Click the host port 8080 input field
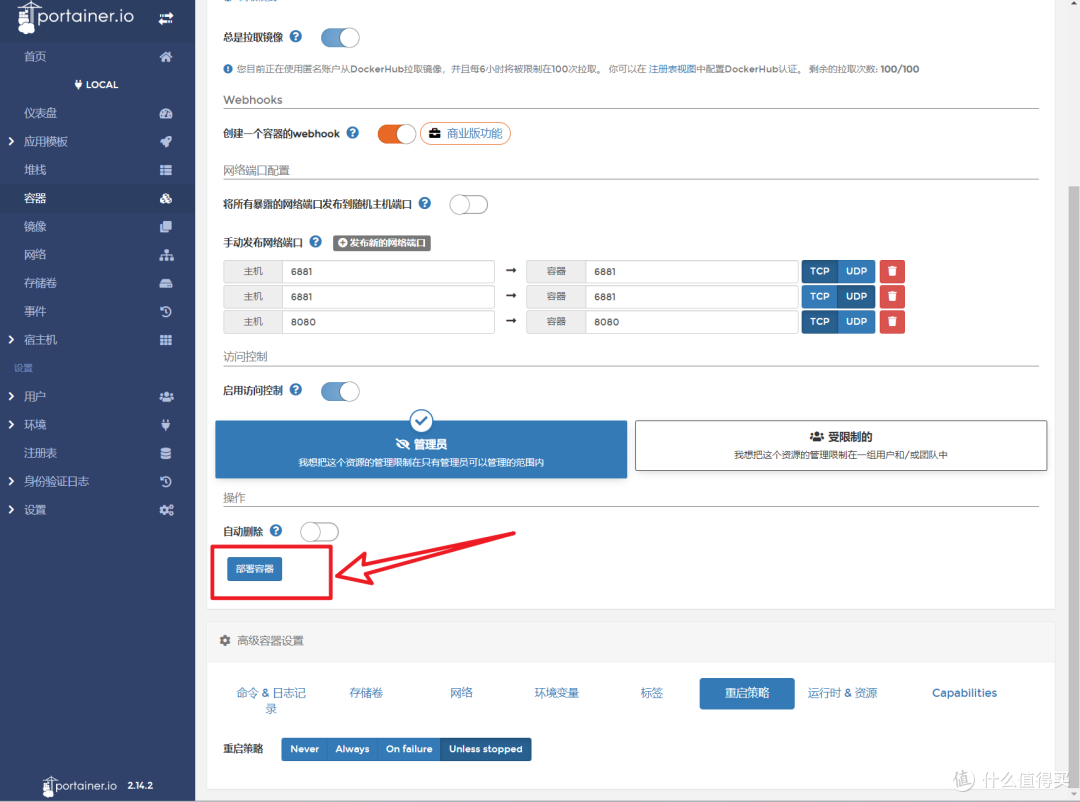1080x802 pixels. click(x=388, y=321)
